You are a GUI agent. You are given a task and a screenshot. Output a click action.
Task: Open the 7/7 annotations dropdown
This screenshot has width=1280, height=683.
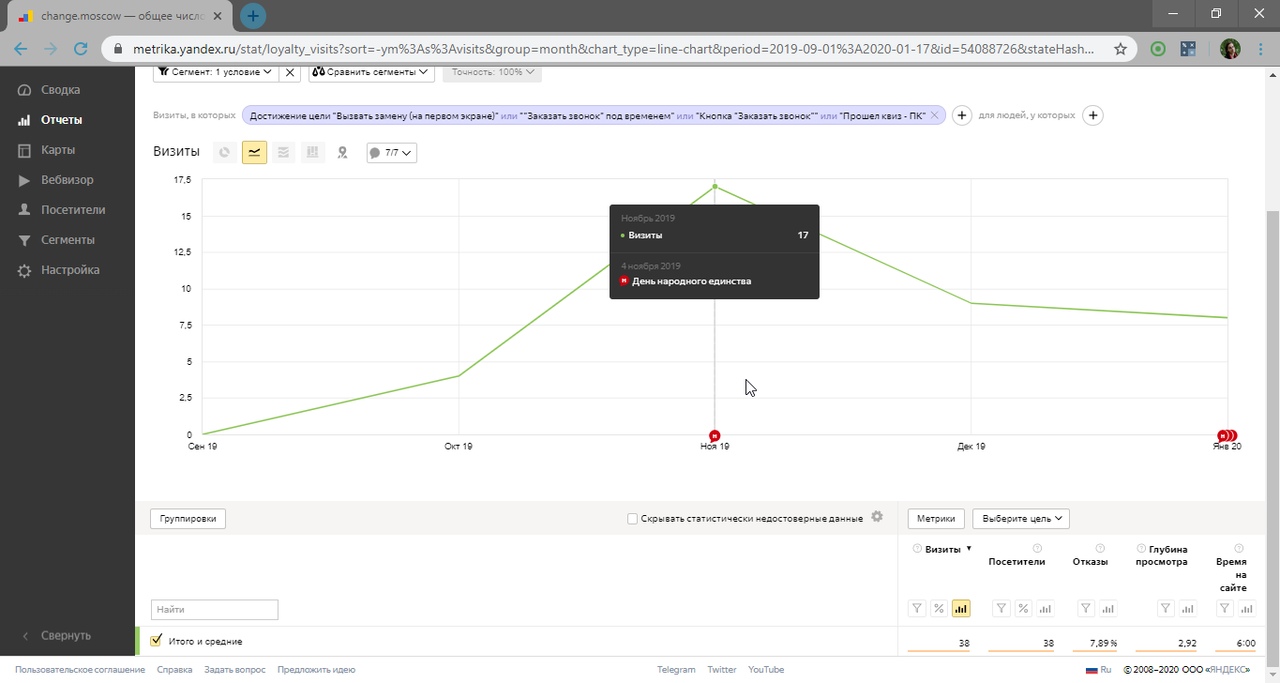pos(391,152)
